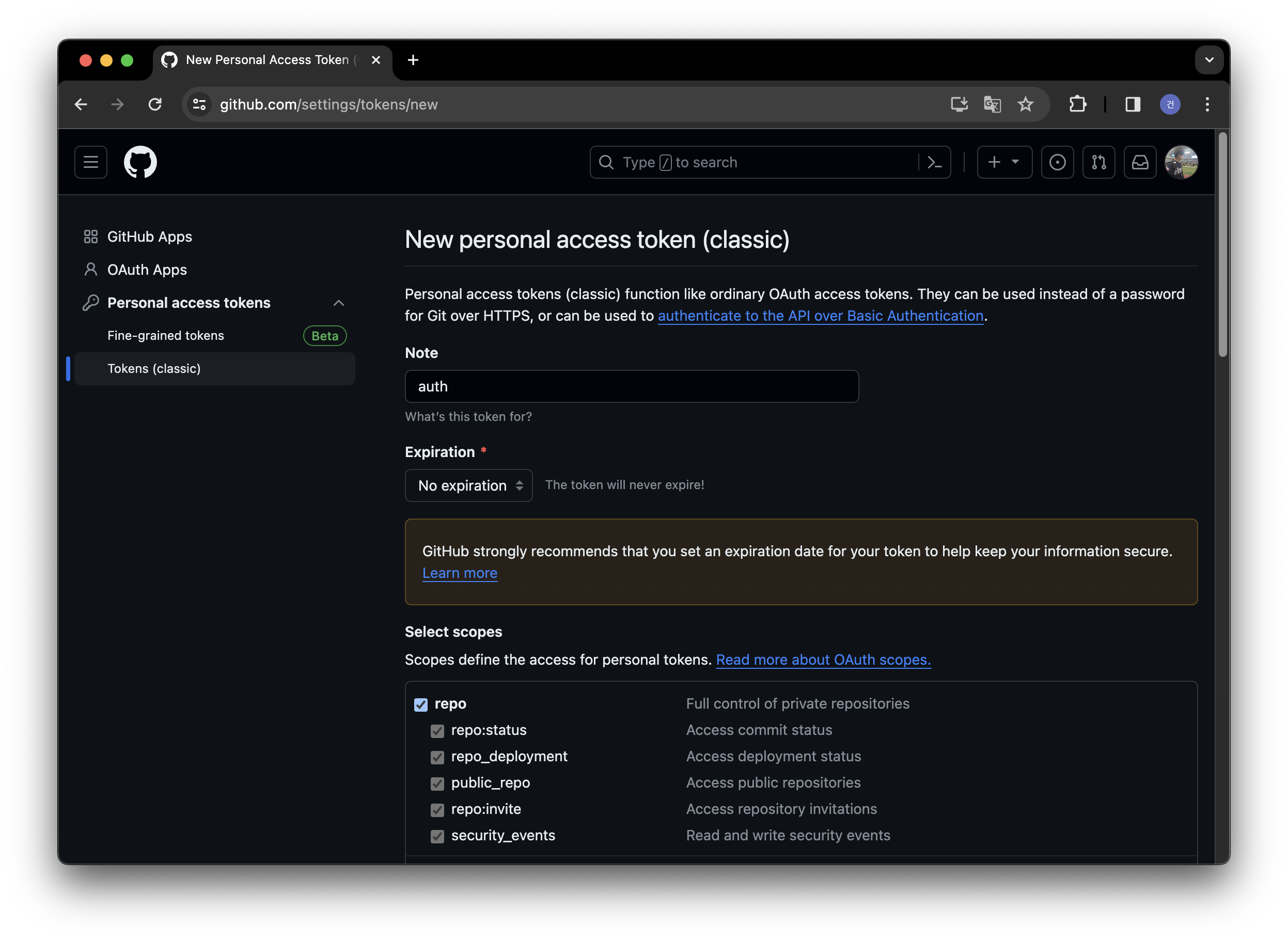Image resolution: width=1288 pixels, height=941 pixels.
Task: Toggle the security_events scope checkbox
Action: click(437, 836)
